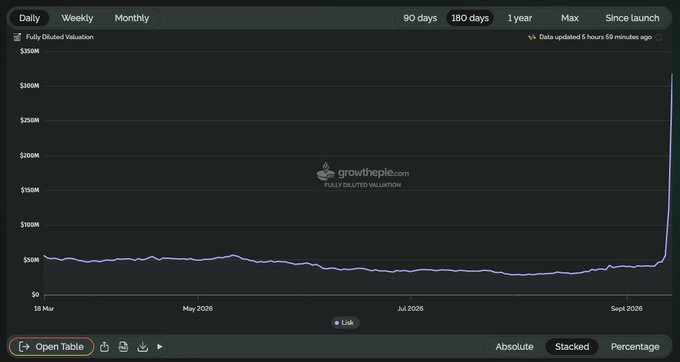The image size is (680, 362).
Task: Switch chart scale to Percentage
Action: tap(635, 347)
